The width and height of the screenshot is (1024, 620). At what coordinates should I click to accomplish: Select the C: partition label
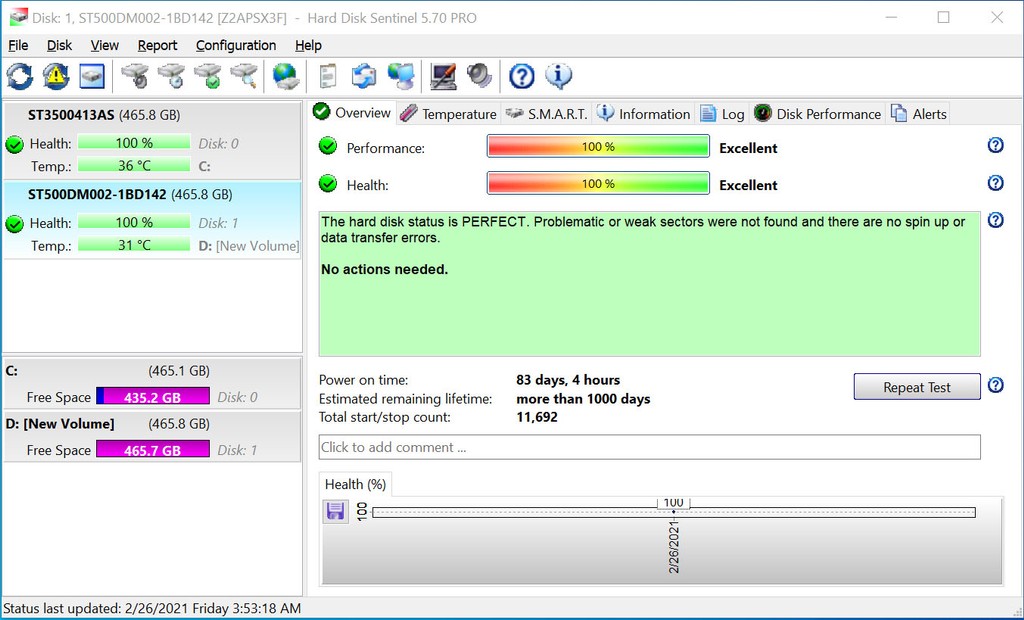(12, 371)
